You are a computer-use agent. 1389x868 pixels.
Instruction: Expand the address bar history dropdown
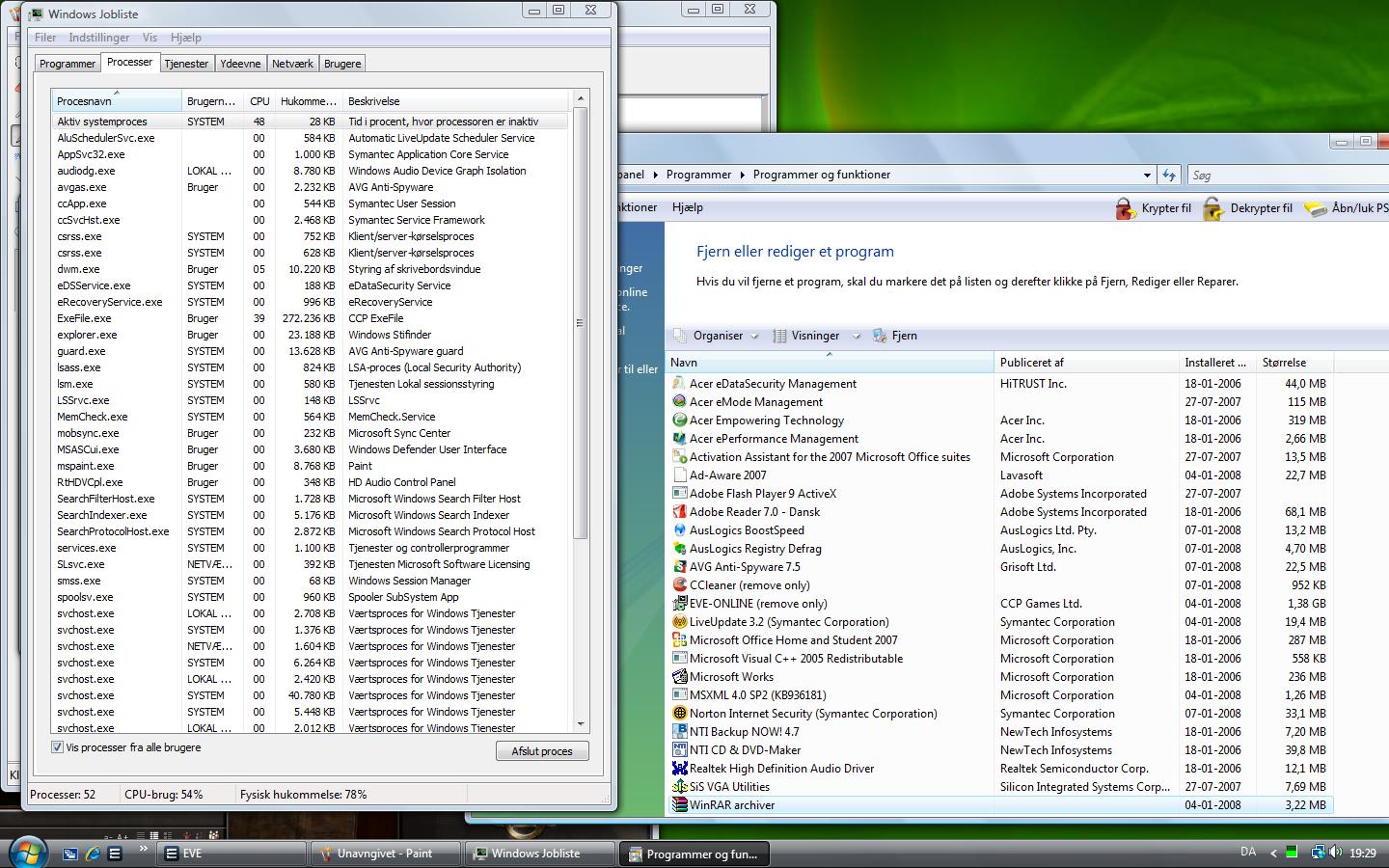click(1146, 176)
